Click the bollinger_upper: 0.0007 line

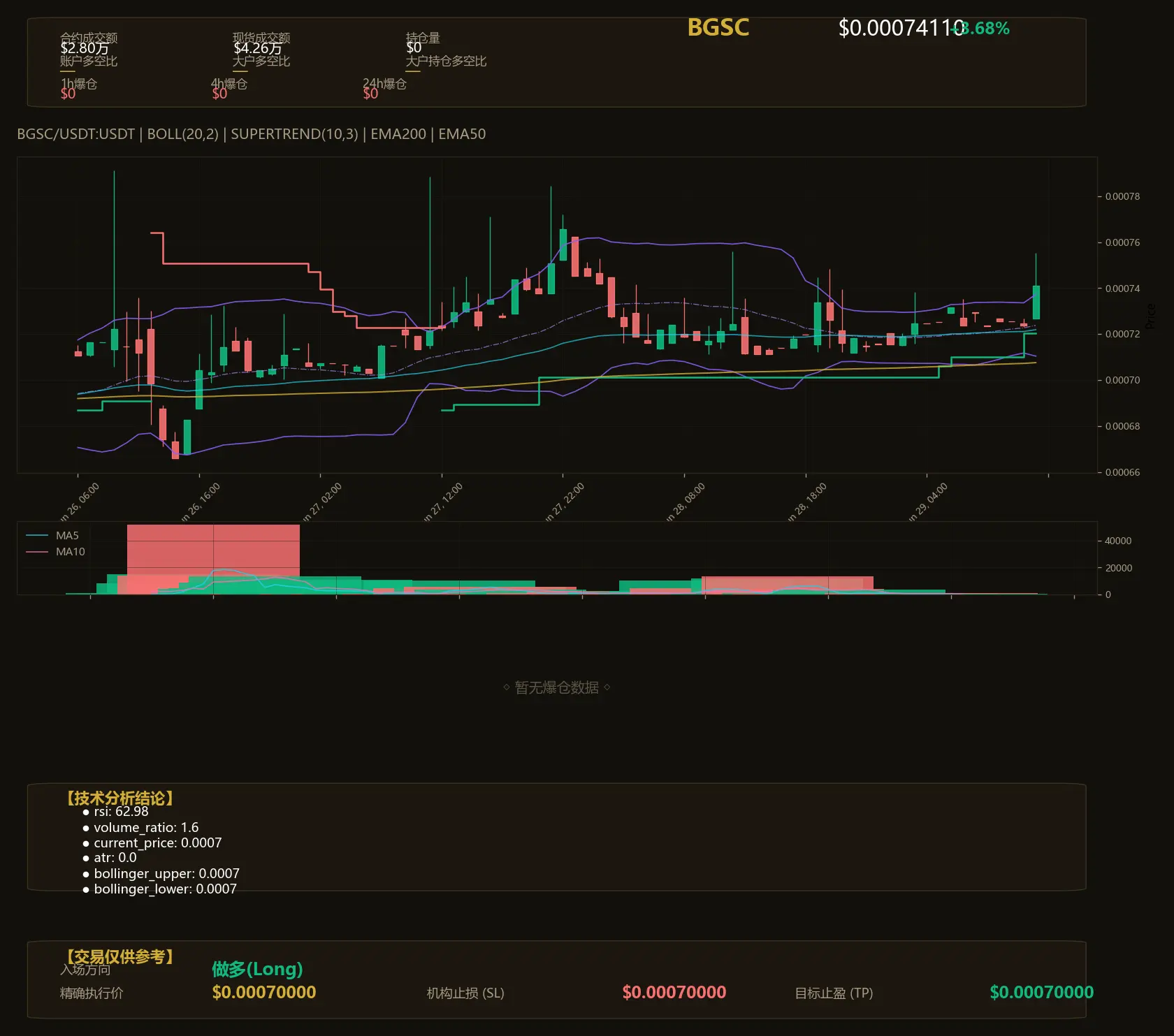166,874
